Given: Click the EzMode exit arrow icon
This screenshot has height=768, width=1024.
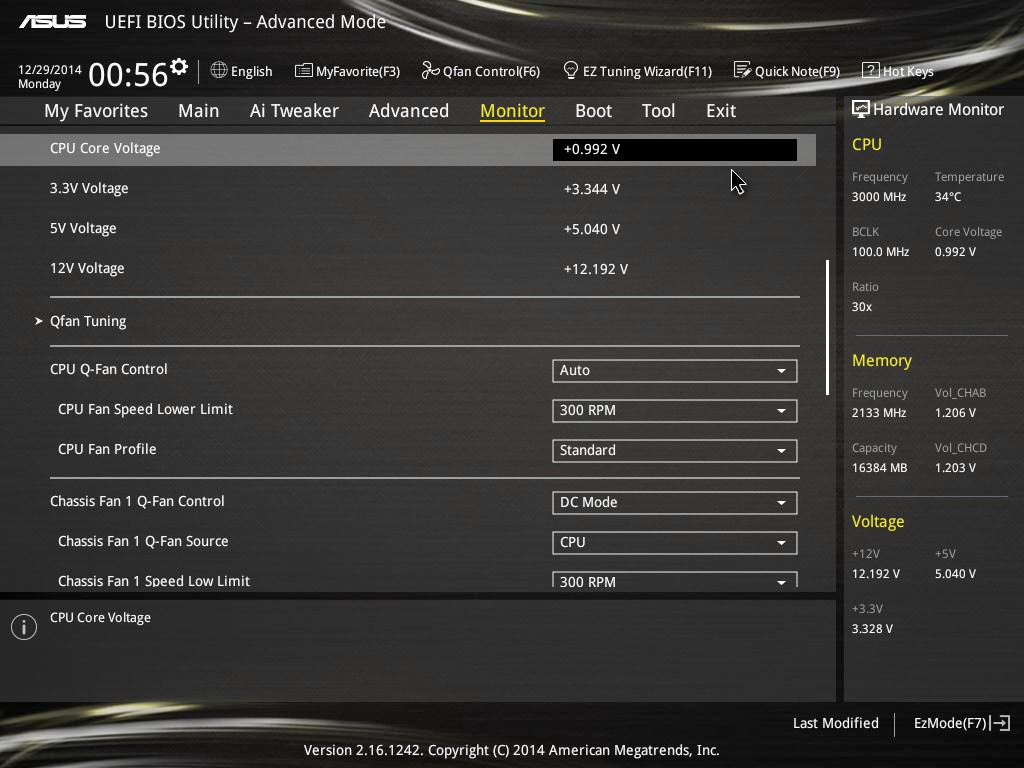Looking at the screenshot, I should 1000,723.
